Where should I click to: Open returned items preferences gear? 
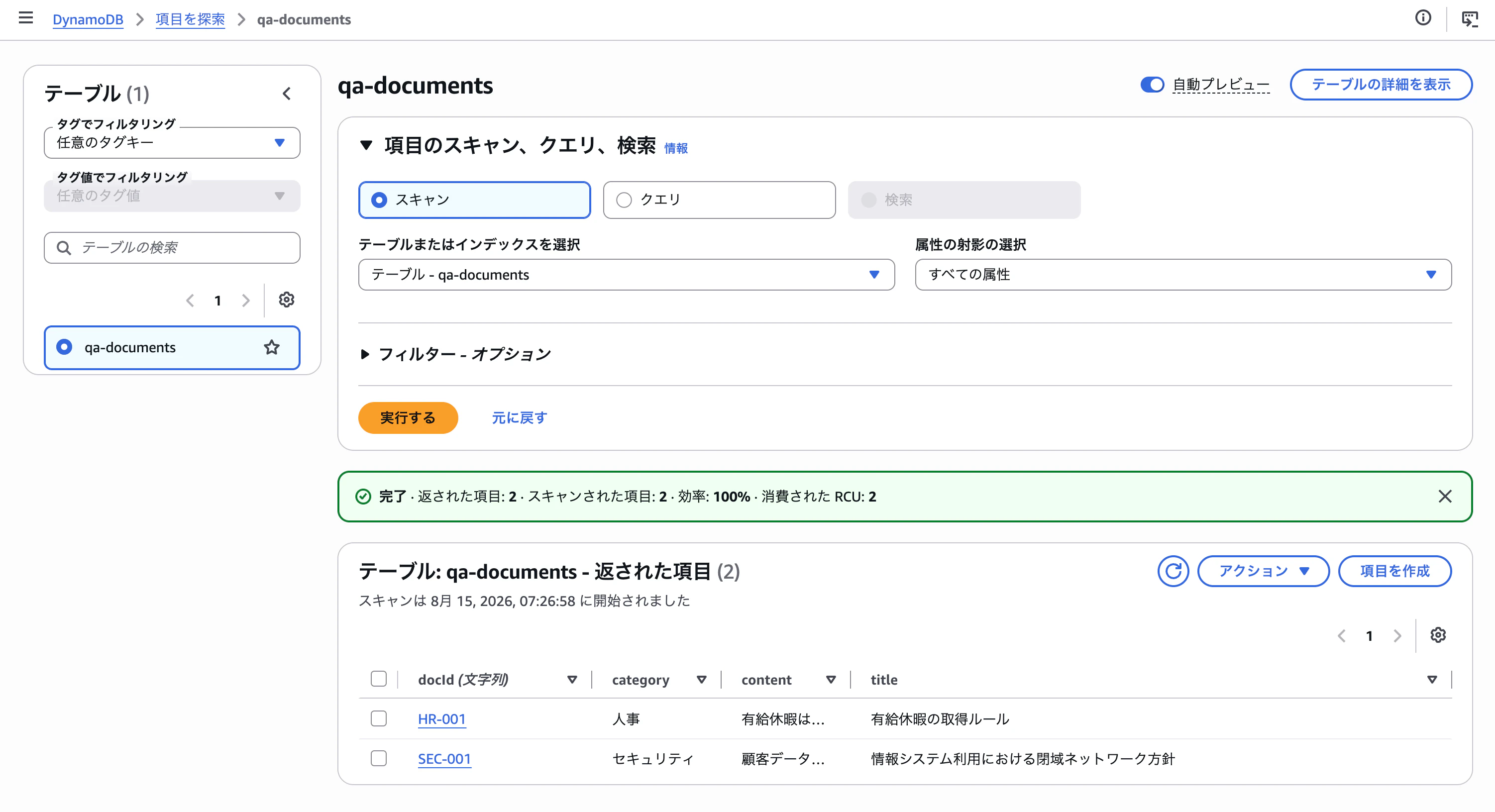coord(1438,635)
